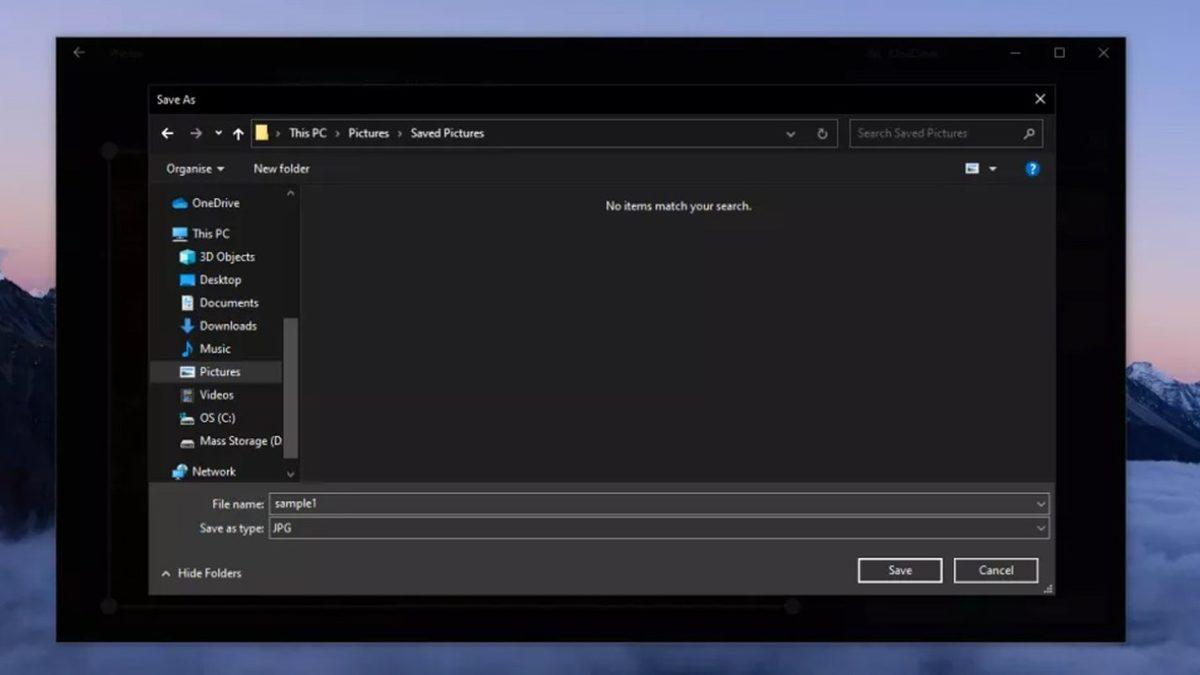Click the Cancel button
1200x675 pixels.
click(995, 570)
